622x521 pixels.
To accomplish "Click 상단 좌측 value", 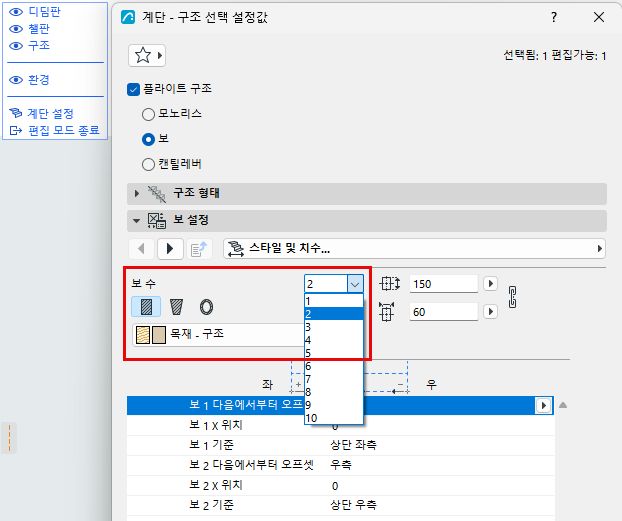I will [x=353, y=445].
